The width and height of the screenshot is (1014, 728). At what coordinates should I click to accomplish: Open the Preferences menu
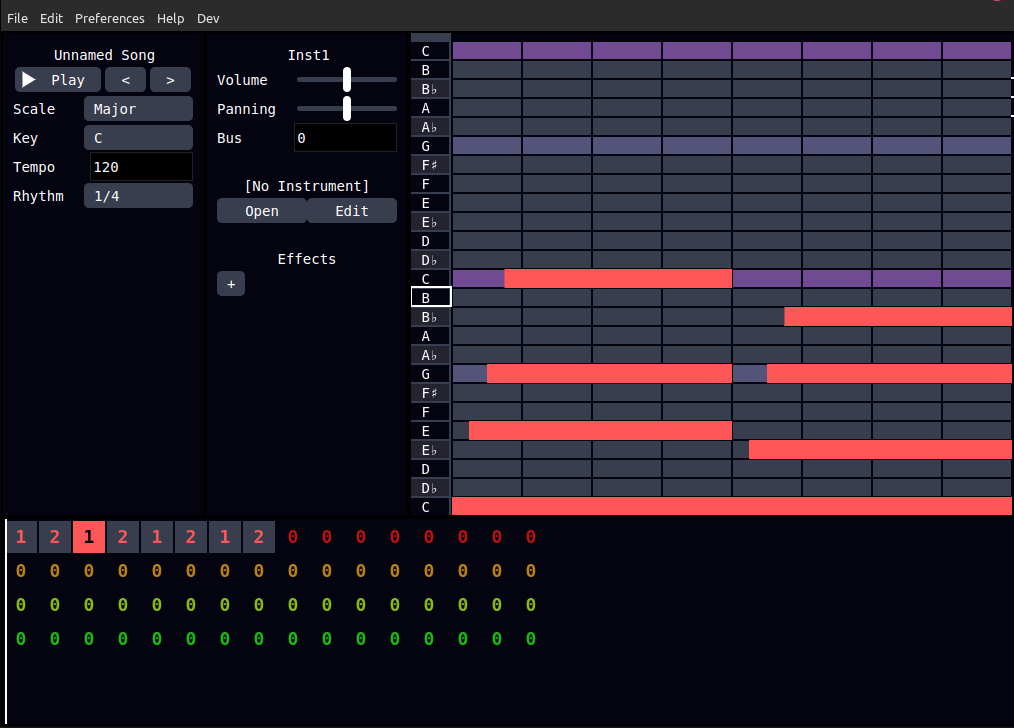(x=109, y=18)
